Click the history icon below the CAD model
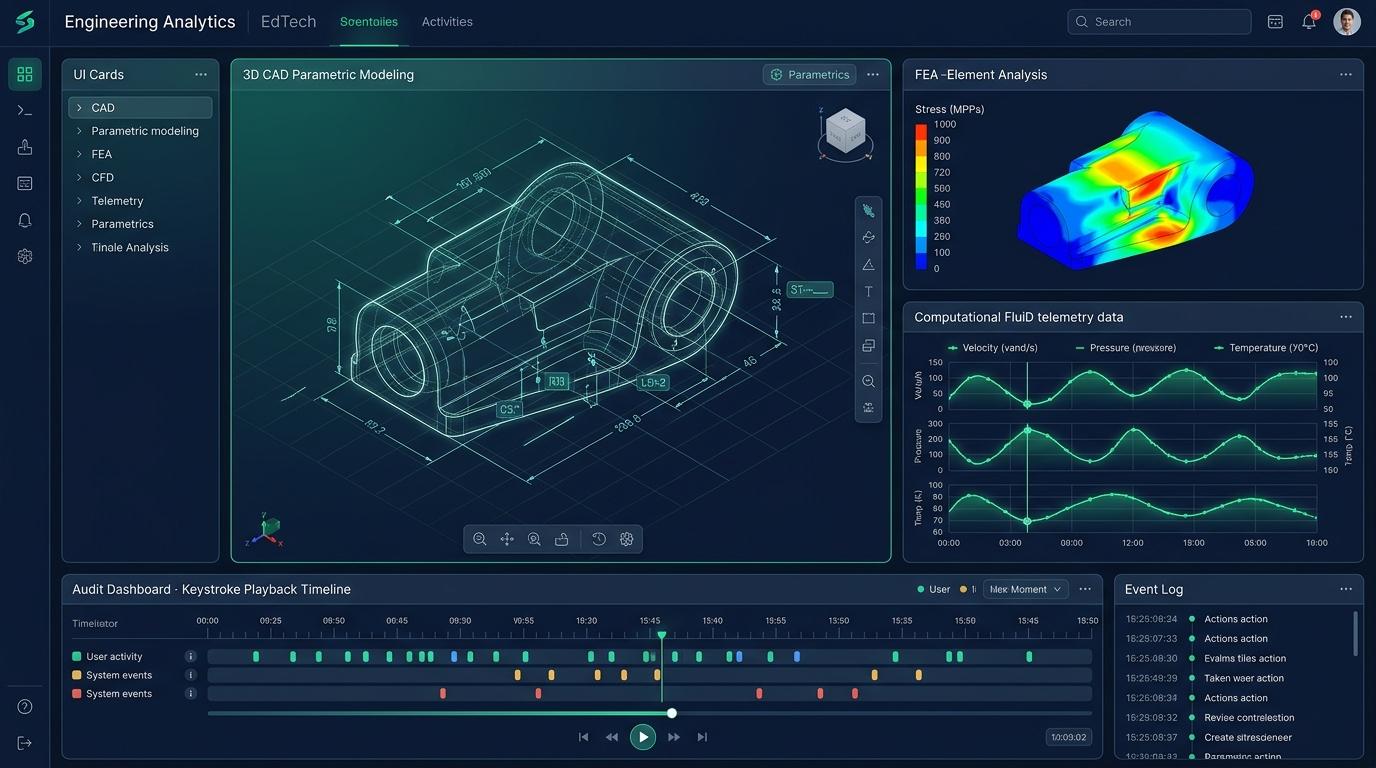The image size is (1376, 768). [x=599, y=539]
